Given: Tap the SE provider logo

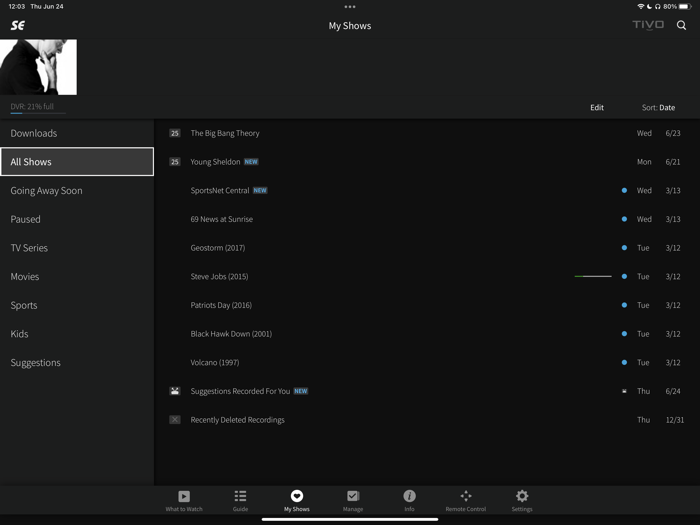Looking at the screenshot, I should click(18, 25).
